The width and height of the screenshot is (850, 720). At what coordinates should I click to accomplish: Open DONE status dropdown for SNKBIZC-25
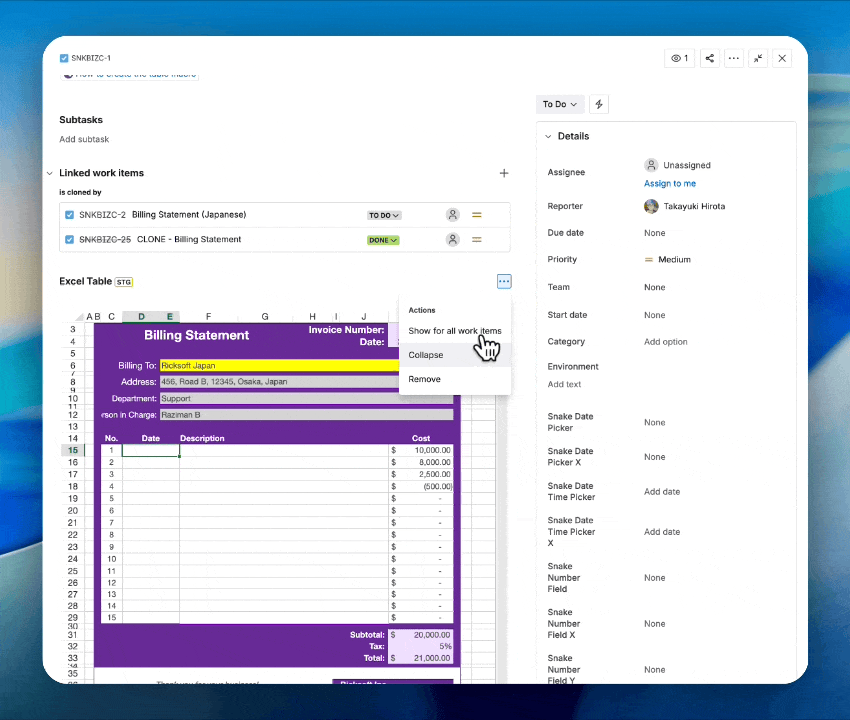383,240
